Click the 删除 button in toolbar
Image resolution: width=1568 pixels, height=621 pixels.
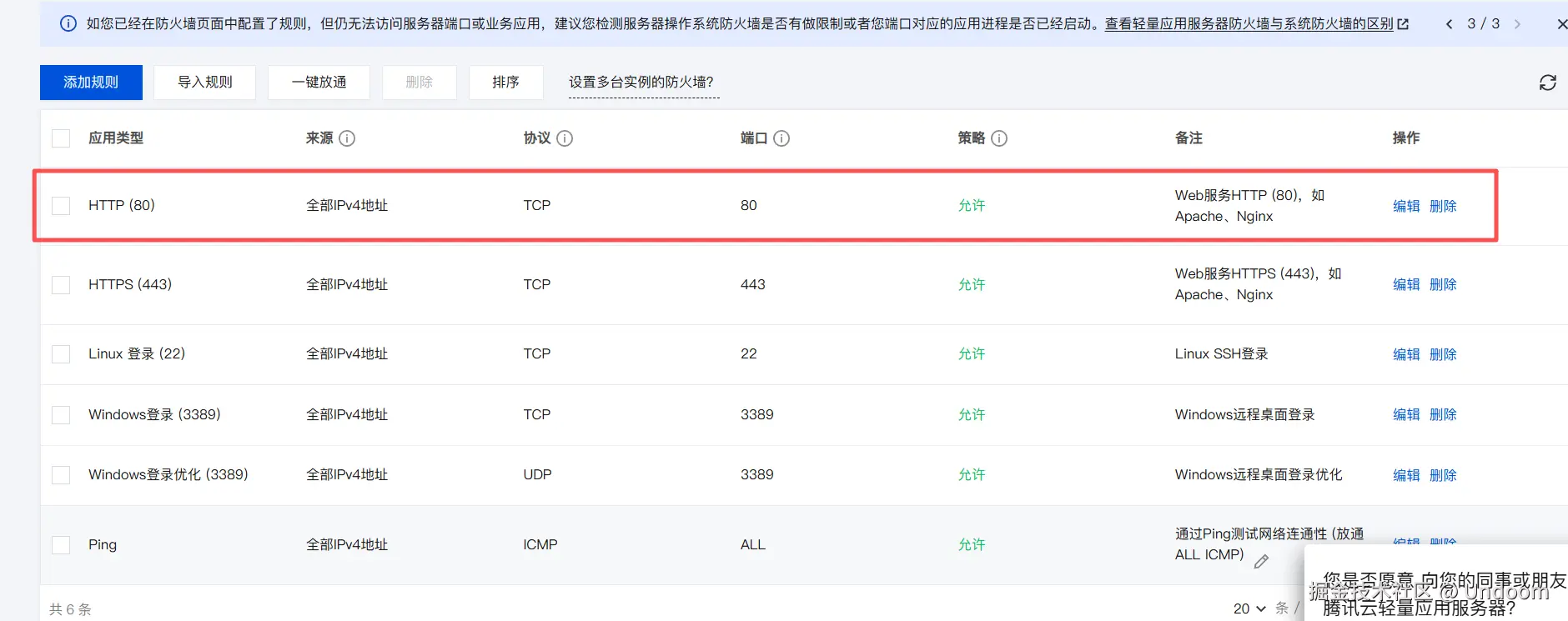(x=420, y=83)
